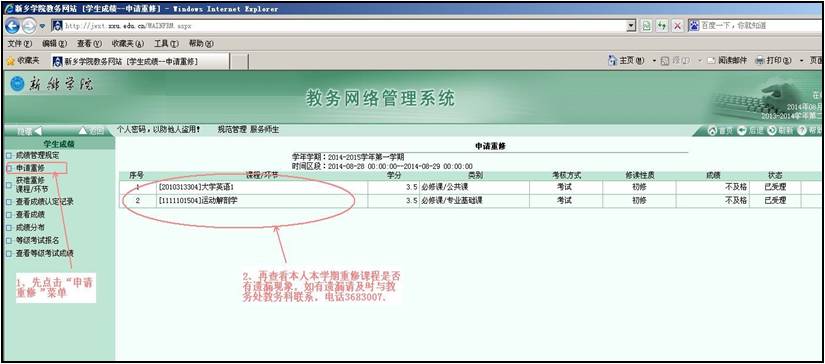825x364 pixels.
Task: Click the 收藏夹 star favorites button
Action: 23,61
